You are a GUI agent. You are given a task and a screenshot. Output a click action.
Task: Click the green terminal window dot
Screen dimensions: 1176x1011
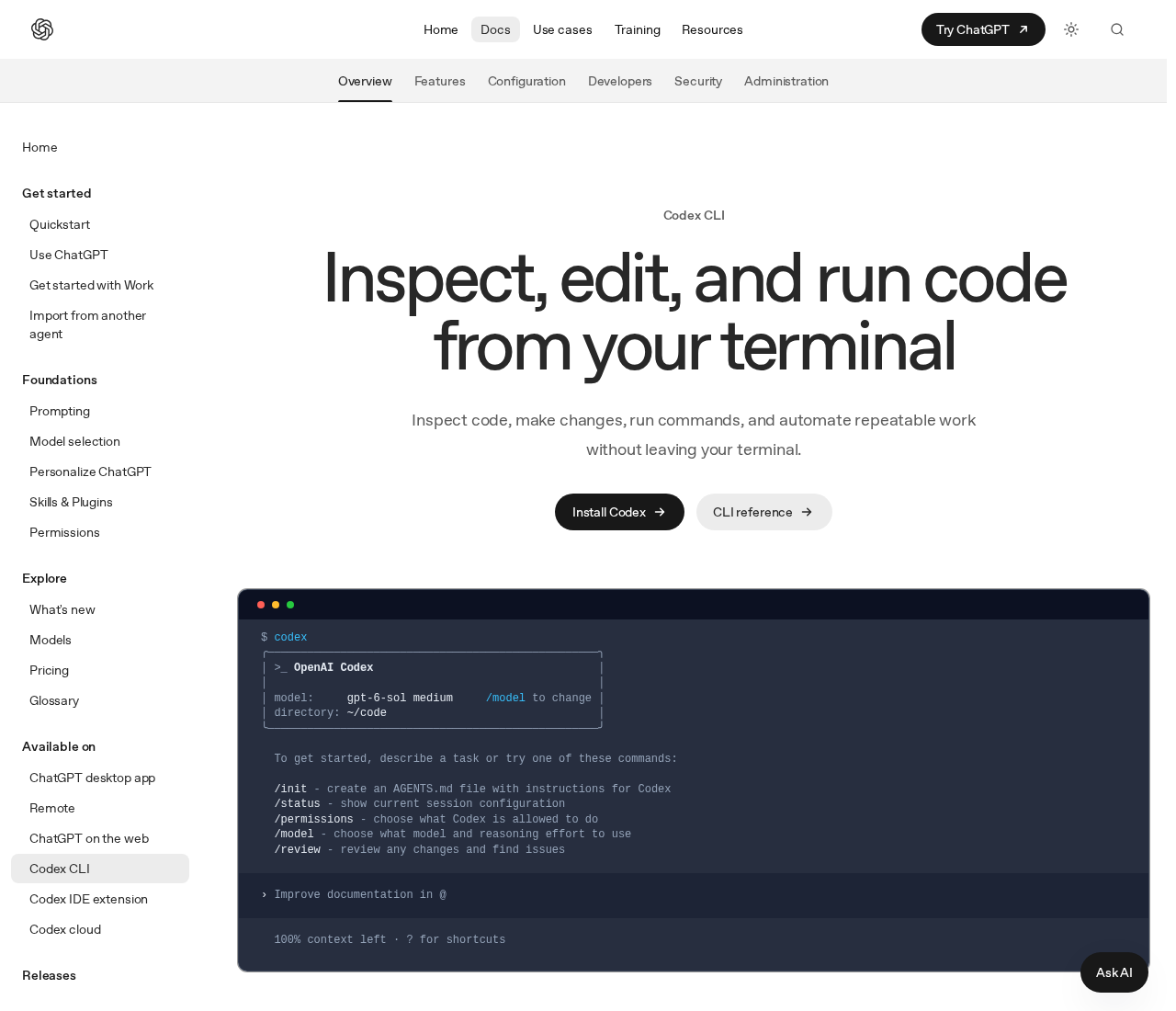290,605
